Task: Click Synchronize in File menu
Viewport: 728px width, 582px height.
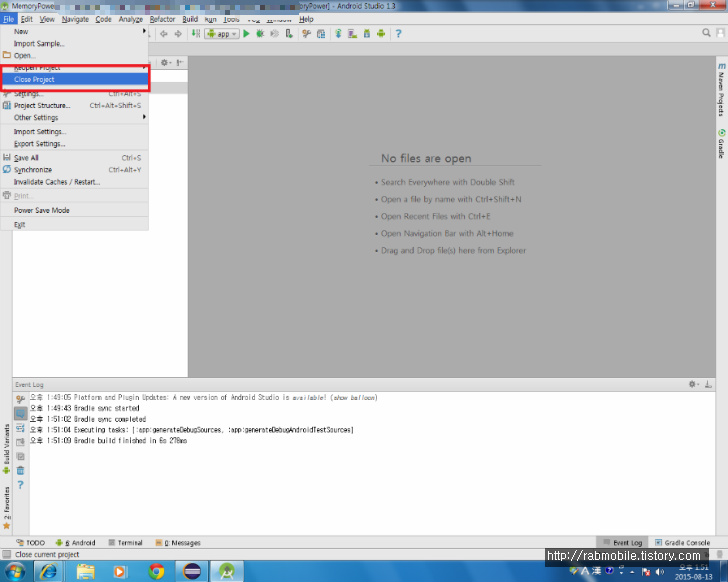Action: (74, 170)
